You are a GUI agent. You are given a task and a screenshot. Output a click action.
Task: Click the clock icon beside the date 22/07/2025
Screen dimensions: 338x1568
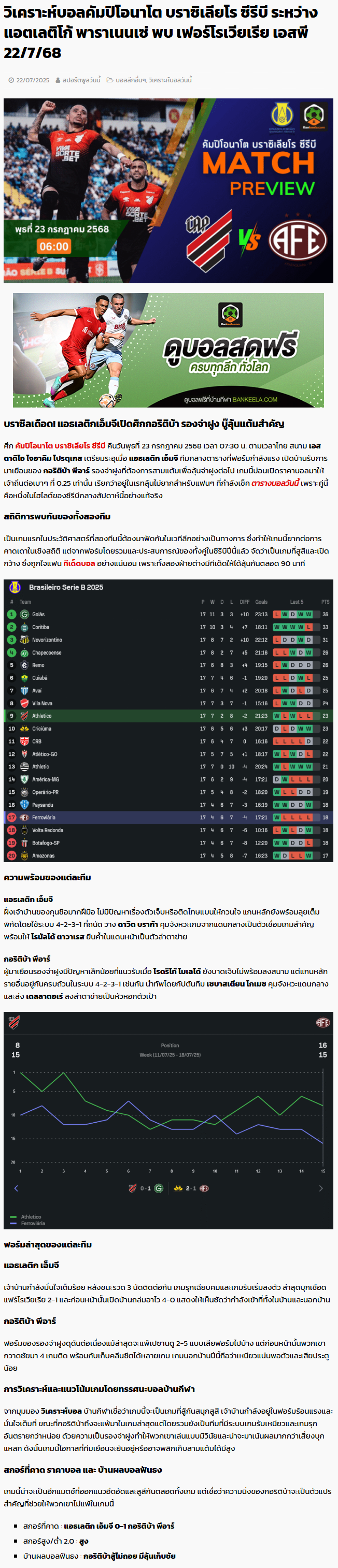(x=11, y=80)
